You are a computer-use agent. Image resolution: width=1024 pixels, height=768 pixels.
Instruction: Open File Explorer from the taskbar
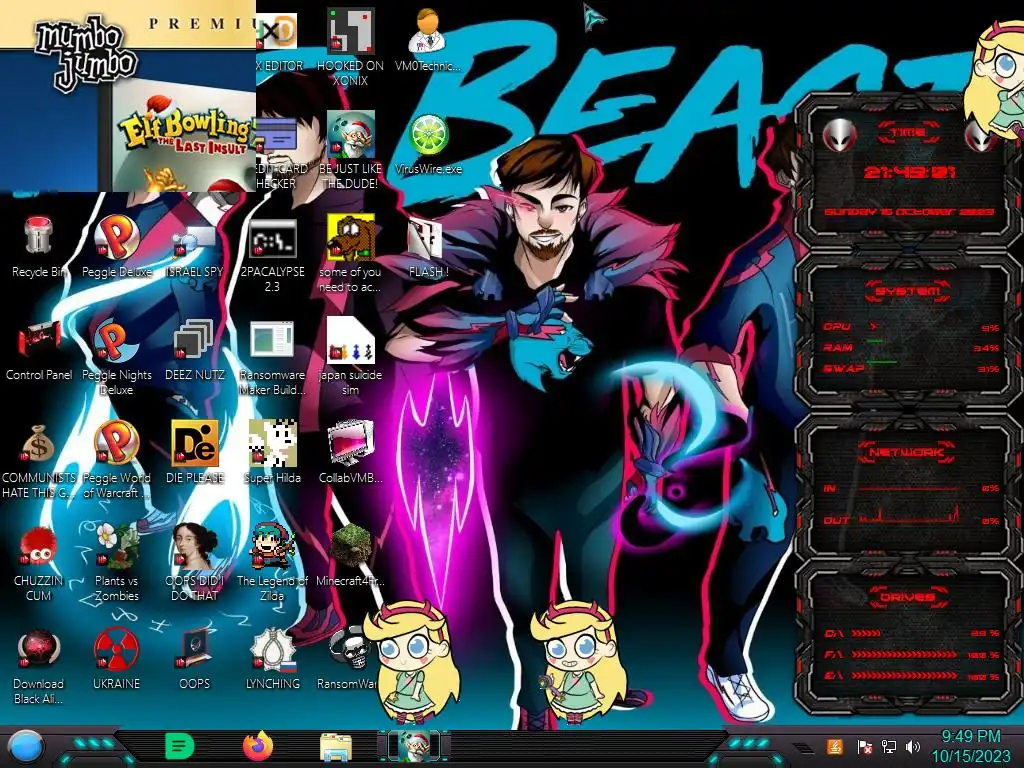click(336, 746)
